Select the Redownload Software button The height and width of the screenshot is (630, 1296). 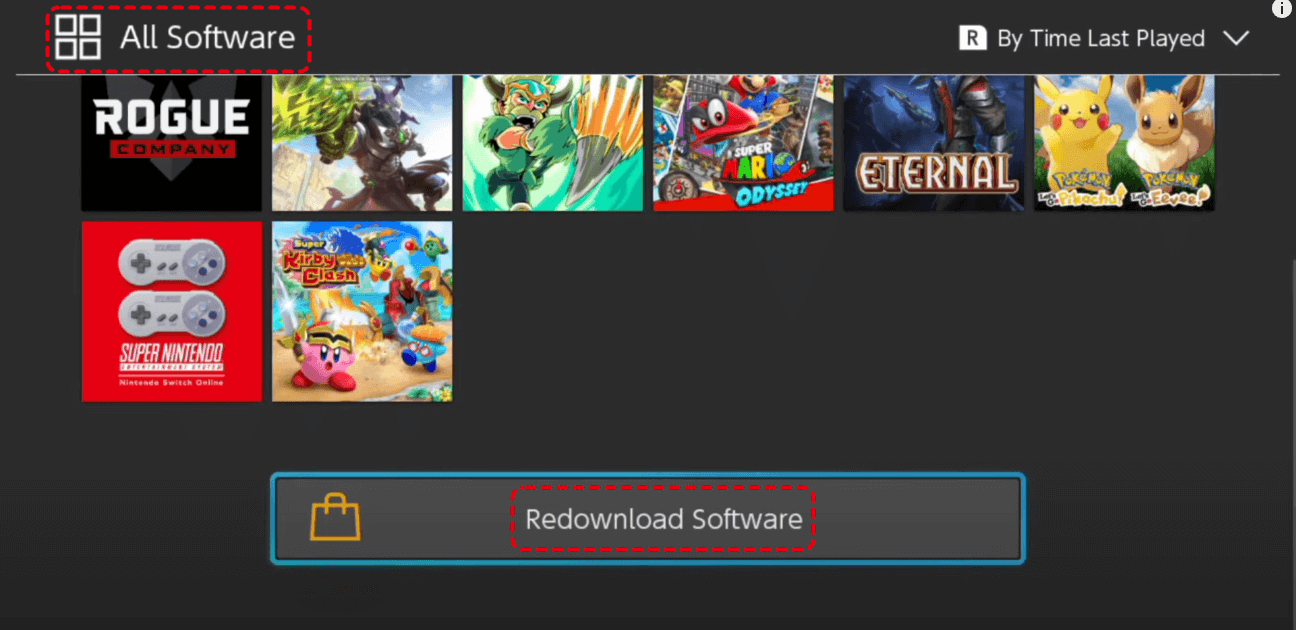pos(648,519)
